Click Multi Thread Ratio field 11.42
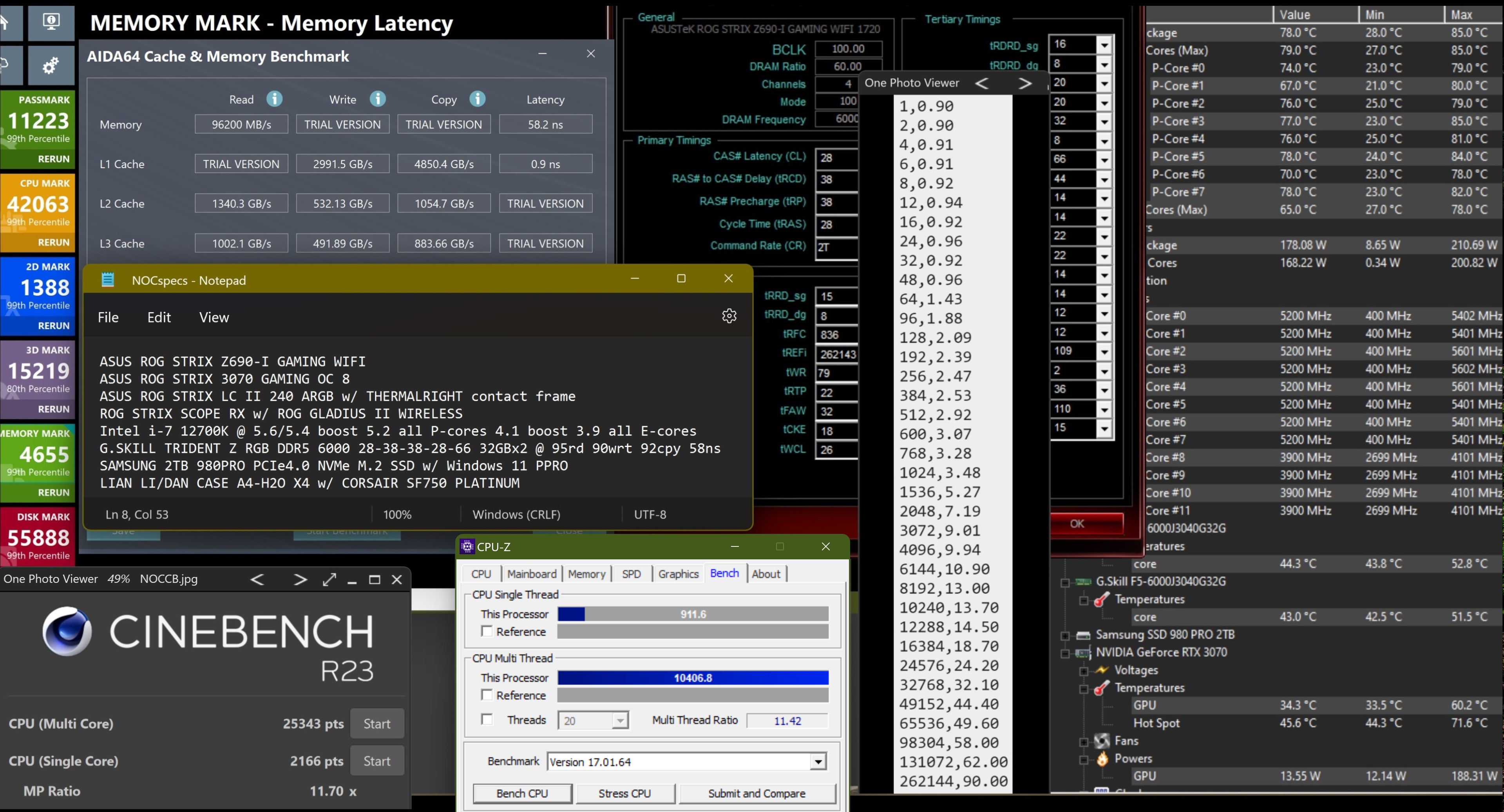 (x=787, y=721)
